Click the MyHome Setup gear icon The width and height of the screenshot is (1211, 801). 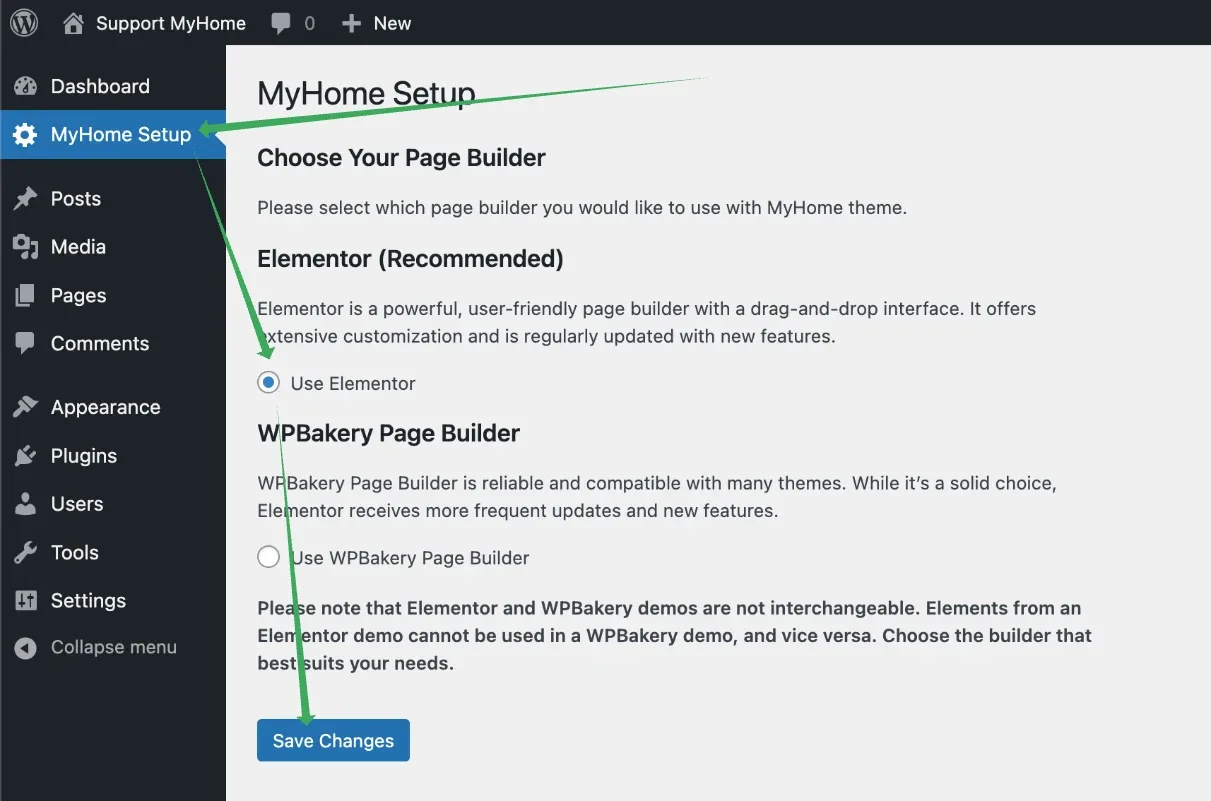pos(25,135)
